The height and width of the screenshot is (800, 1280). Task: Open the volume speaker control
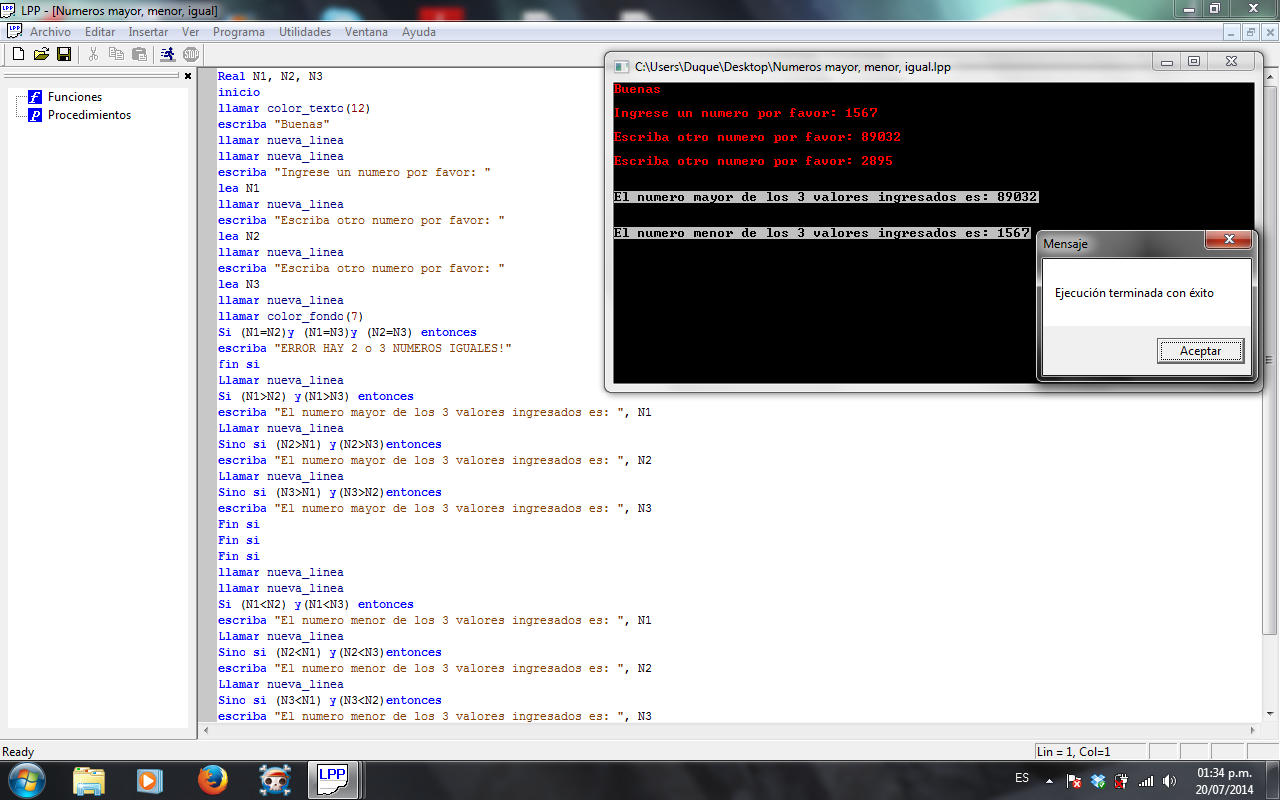1168,781
